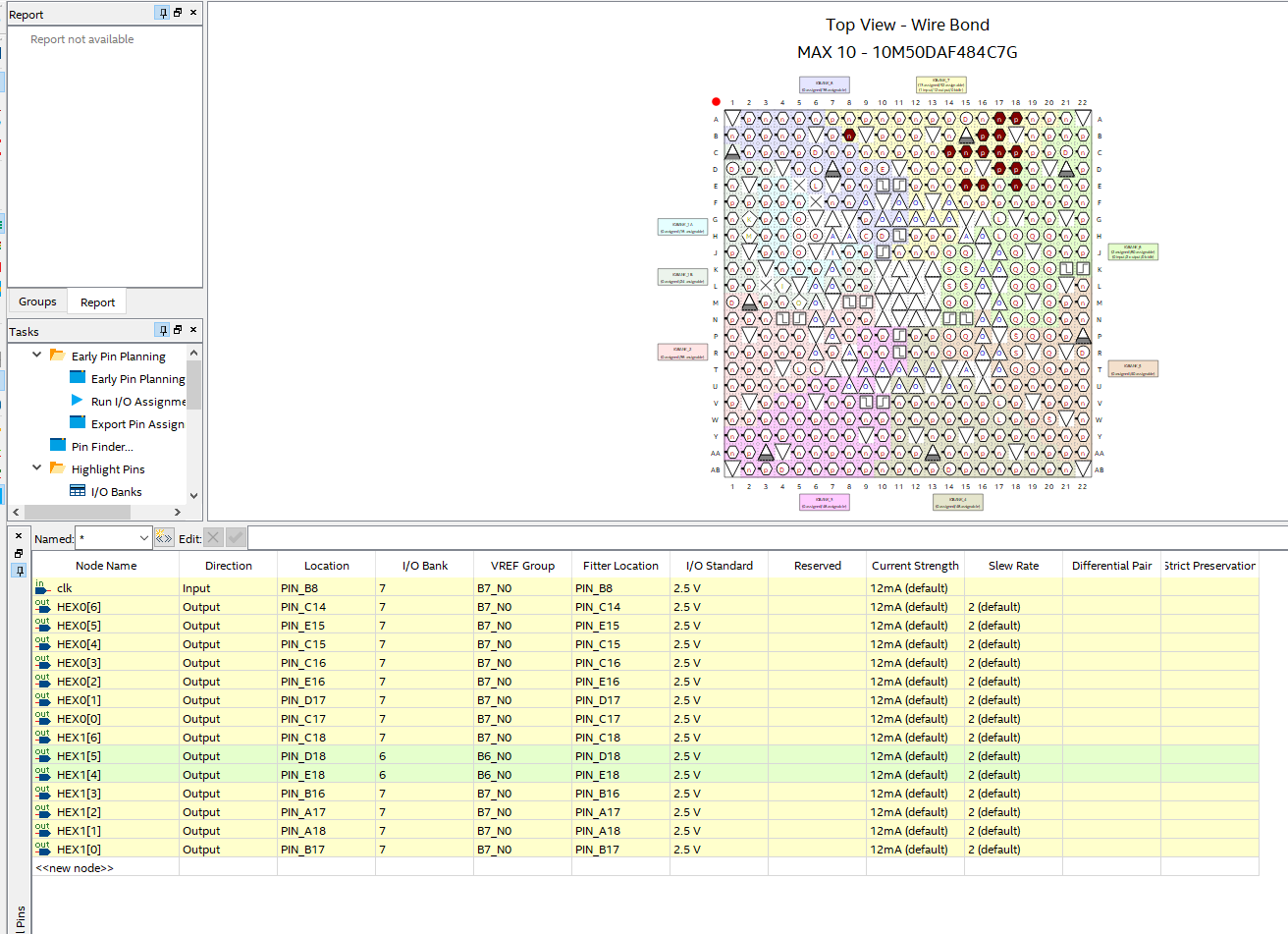Click I/O Bank 8 legend box
Image resolution: width=1288 pixels, height=934 pixels.
pyautogui.click(x=824, y=85)
